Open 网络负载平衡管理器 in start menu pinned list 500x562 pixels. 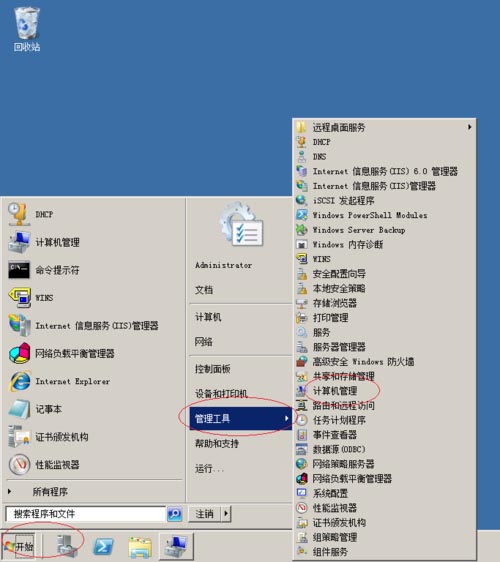pos(75,353)
